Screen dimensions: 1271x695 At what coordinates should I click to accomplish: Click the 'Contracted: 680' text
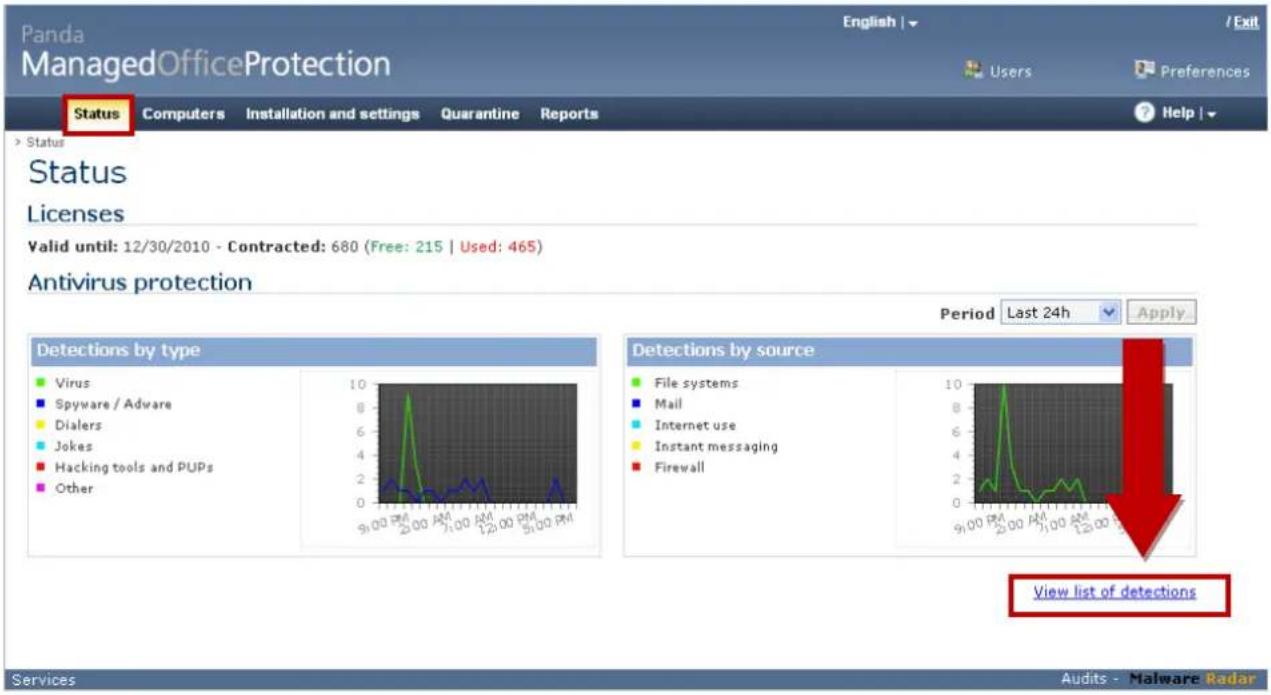293,247
